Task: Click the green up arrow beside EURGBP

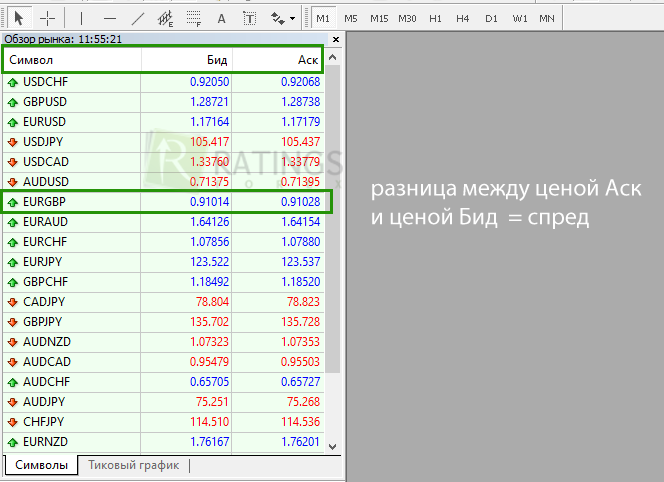Action: point(13,202)
